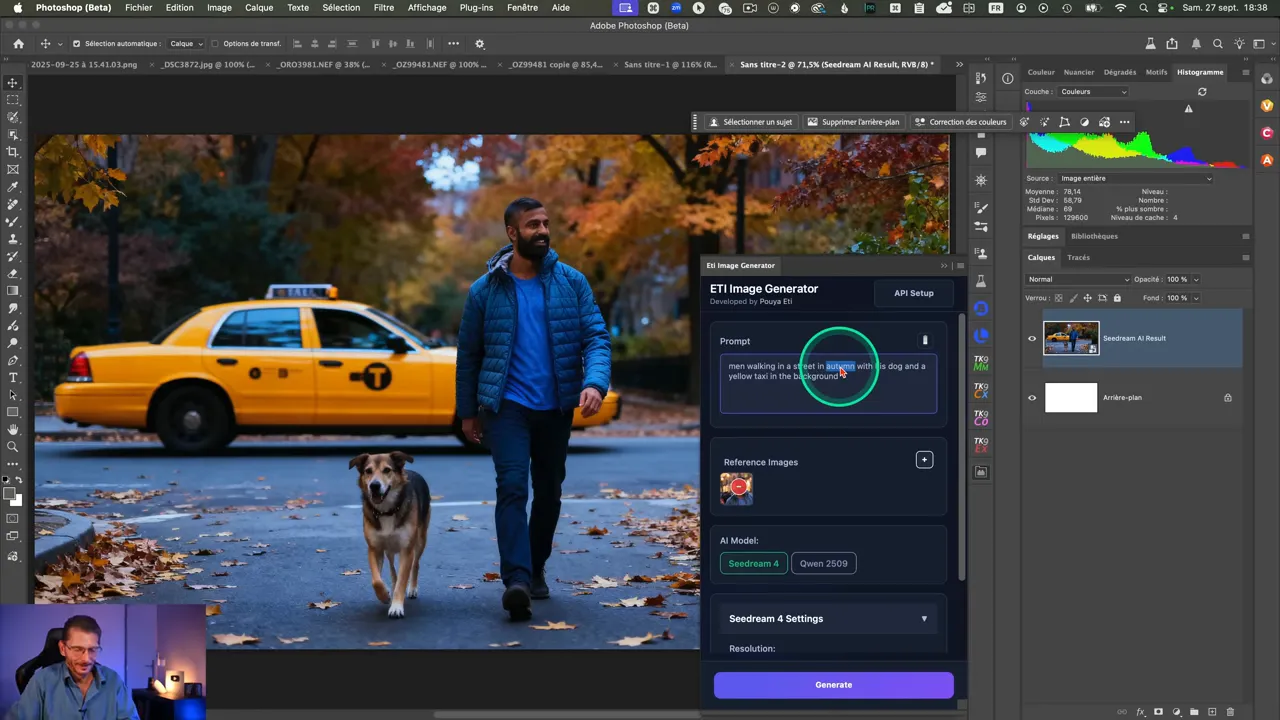Screen dimensions: 1280x720
Task: Toggle the Sélection automatique checkbox
Action: pyautogui.click(x=76, y=44)
